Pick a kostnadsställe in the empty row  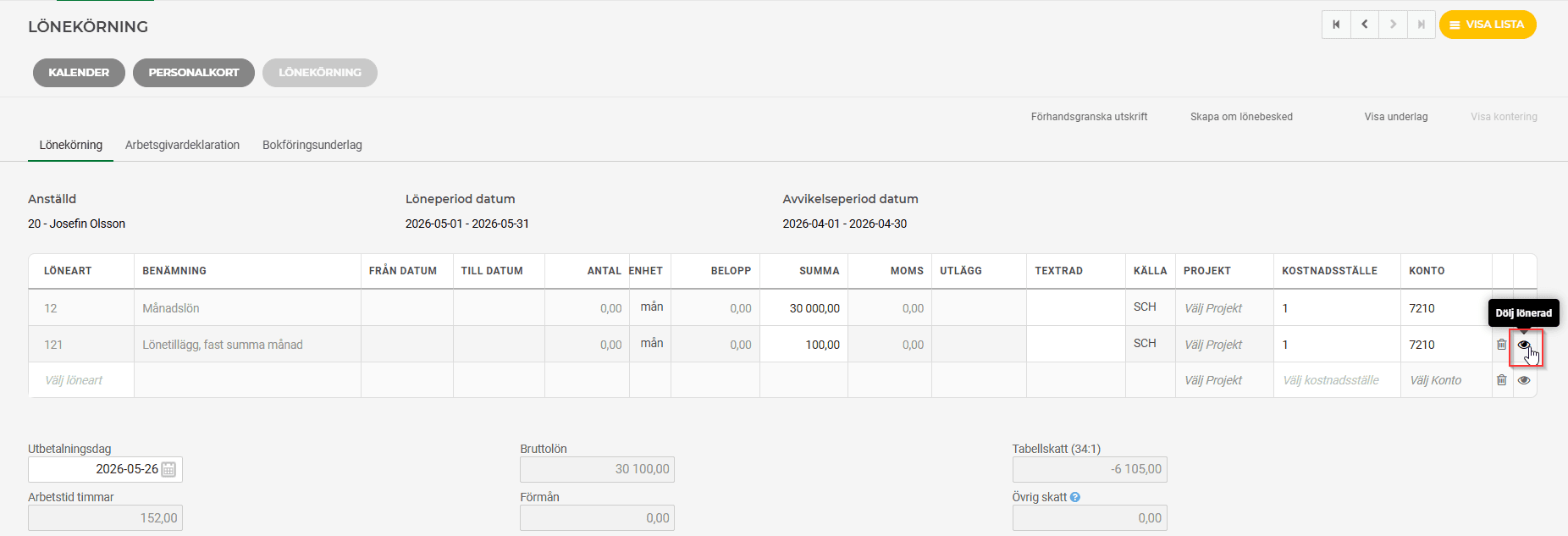(x=1331, y=380)
